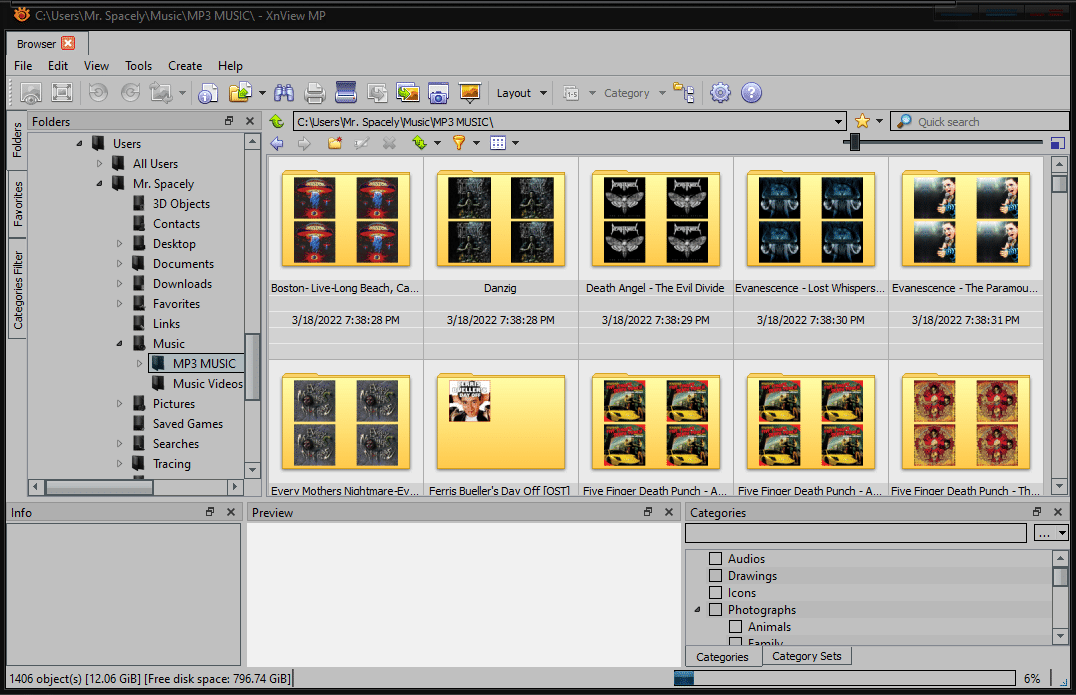Click the Favorites star icon

pos(863,121)
